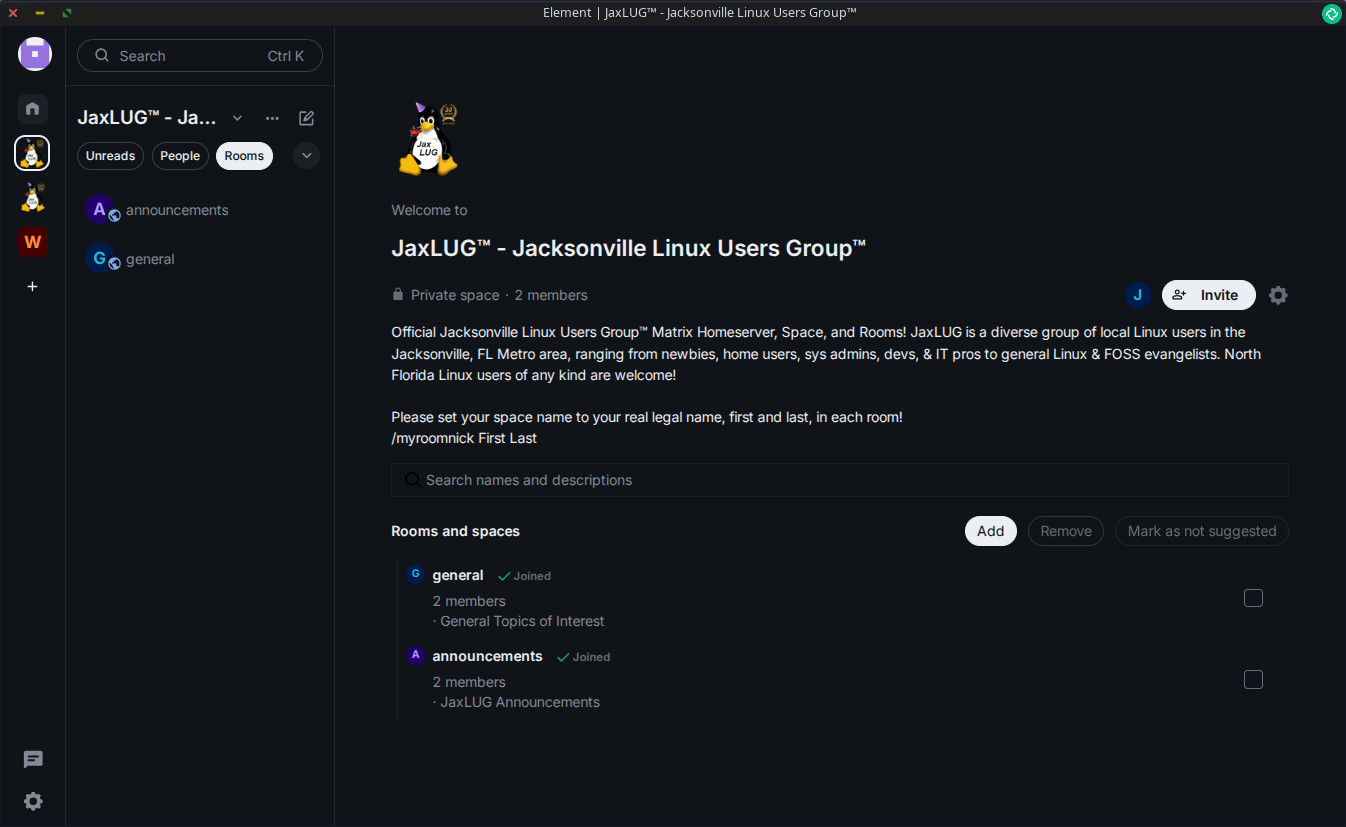
Task: Open space options three-dot menu
Action: [x=272, y=118]
